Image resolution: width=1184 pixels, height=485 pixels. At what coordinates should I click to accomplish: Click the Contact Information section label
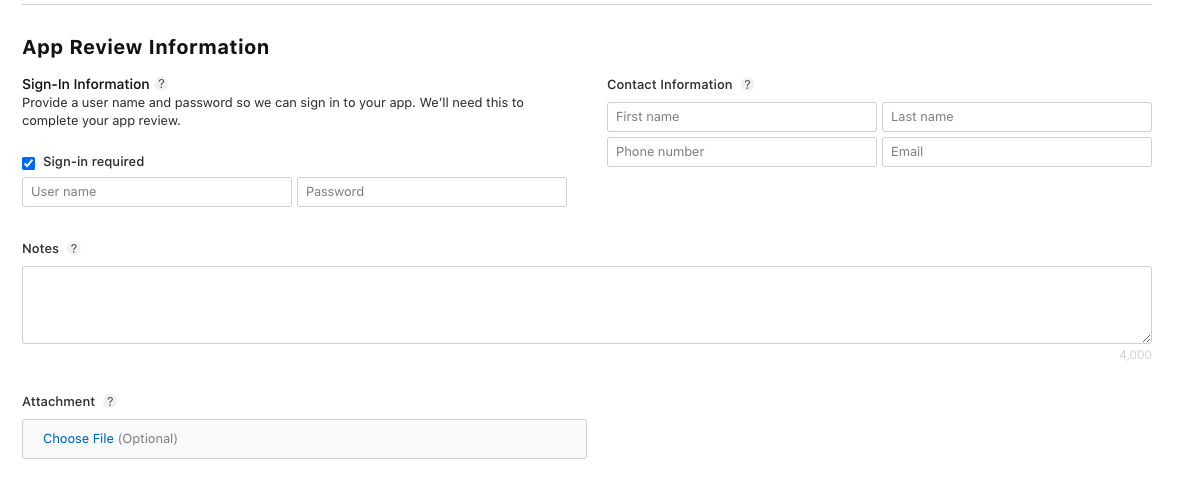pos(669,85)
